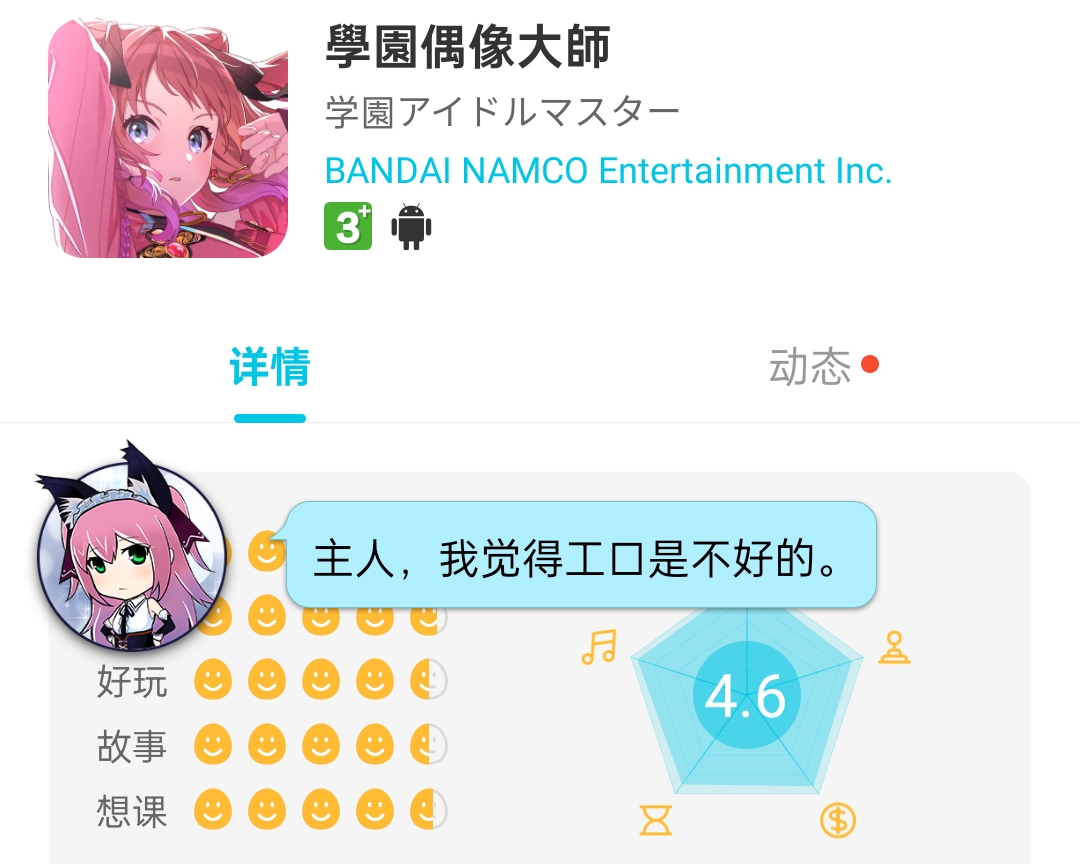Click the dollar coin icon below radar chart
Image resolution: width=1080 pixels, height=864 pixels.
[x=838, y=820]
